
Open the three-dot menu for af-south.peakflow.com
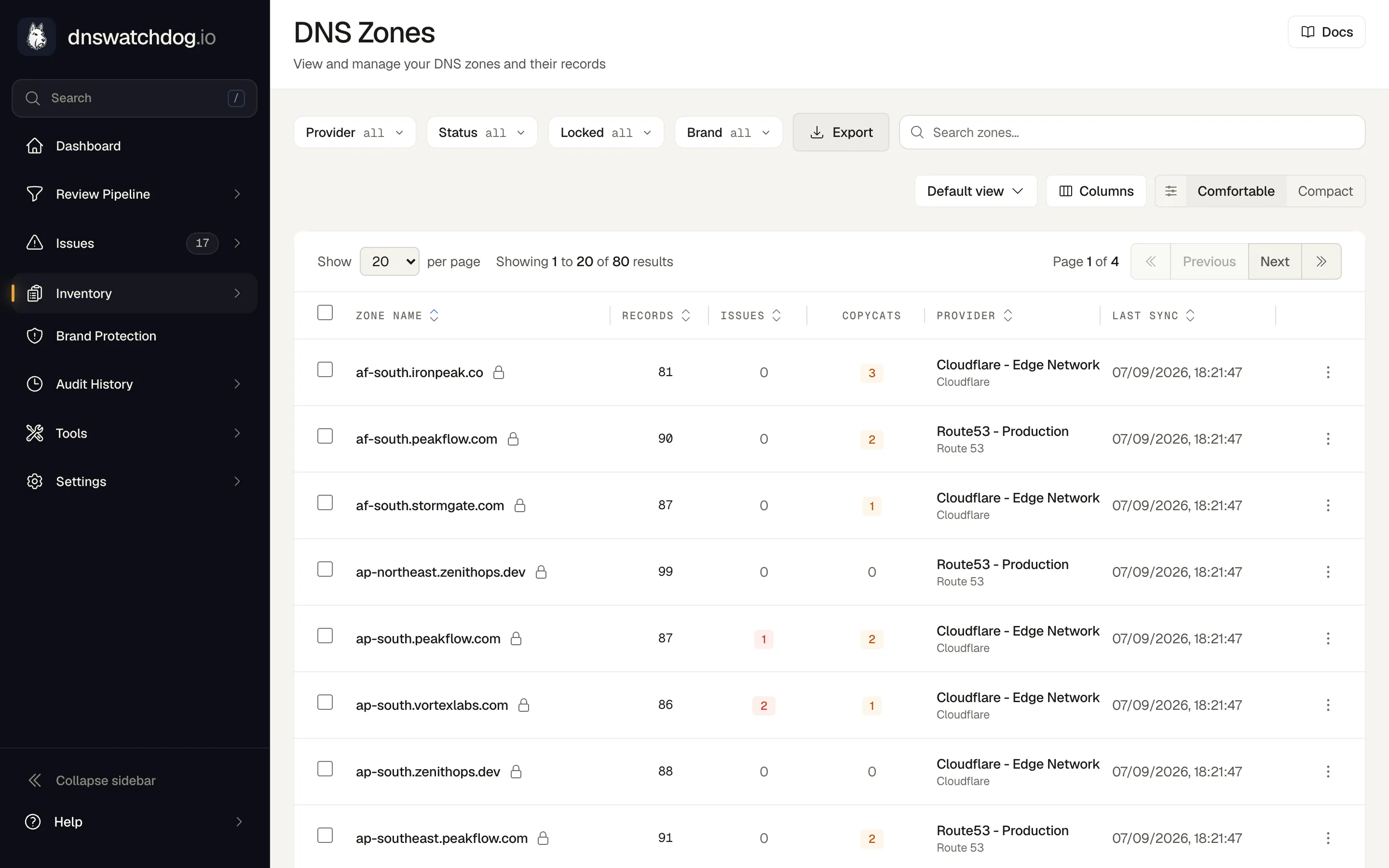pos(1328,439)
